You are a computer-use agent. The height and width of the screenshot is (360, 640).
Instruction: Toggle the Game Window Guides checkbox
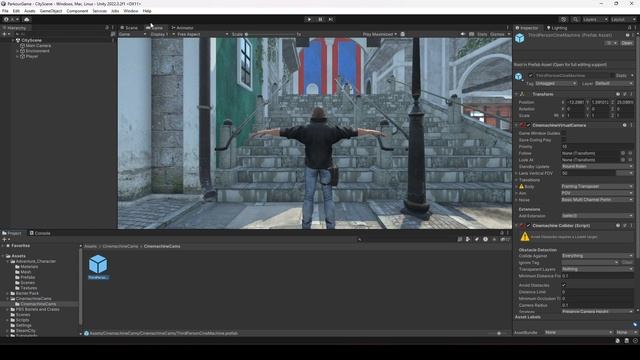click(x=564, y=133)
